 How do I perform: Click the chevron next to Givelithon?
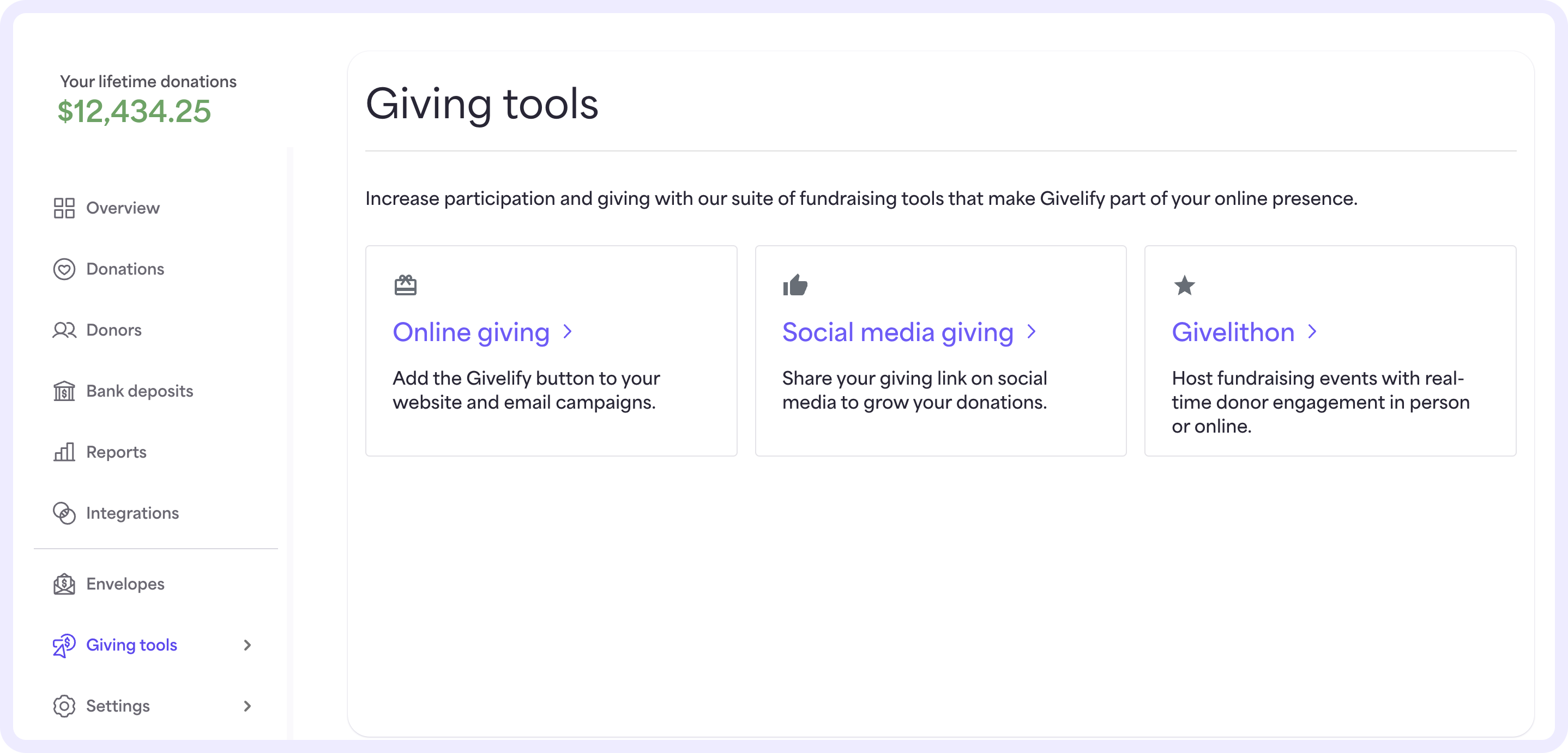[x=1312, y=331]
